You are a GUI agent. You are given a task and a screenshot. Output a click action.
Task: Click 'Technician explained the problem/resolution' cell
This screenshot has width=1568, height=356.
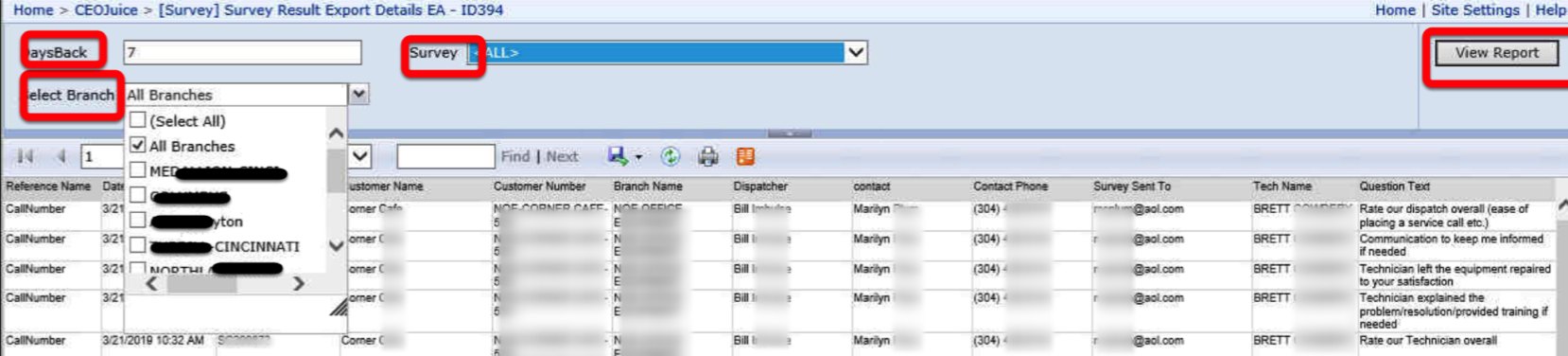[x=1454, y=311]
